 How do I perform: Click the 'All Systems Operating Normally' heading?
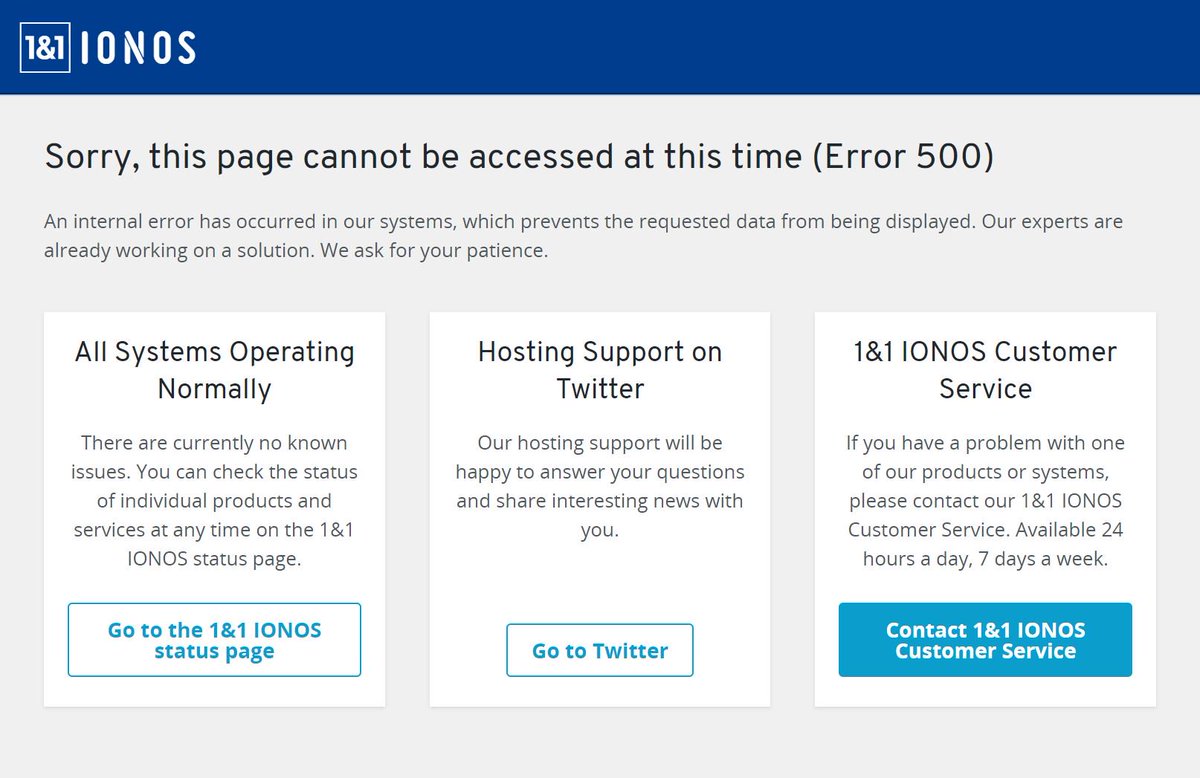point(214,370)
